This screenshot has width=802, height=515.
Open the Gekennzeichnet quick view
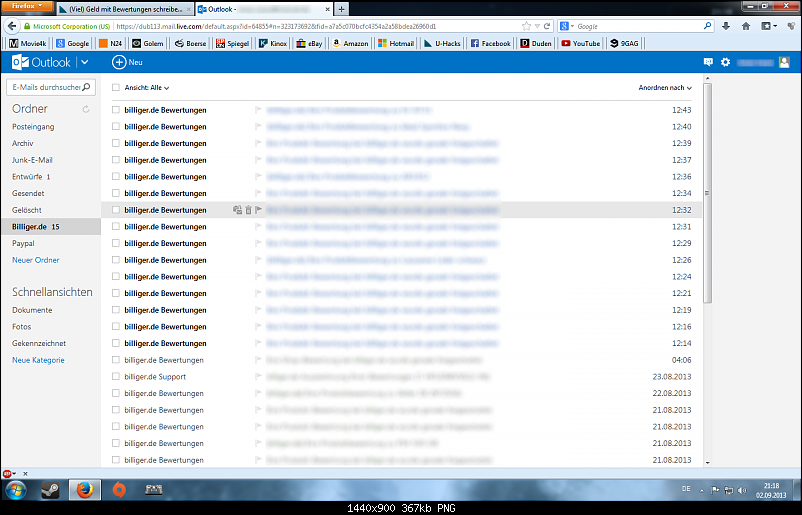coord(39,343)
